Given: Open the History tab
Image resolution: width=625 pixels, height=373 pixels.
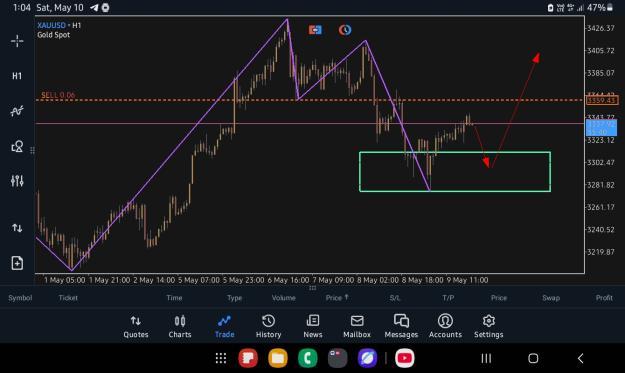Looking at the screenshot, I should click(268, 326).
